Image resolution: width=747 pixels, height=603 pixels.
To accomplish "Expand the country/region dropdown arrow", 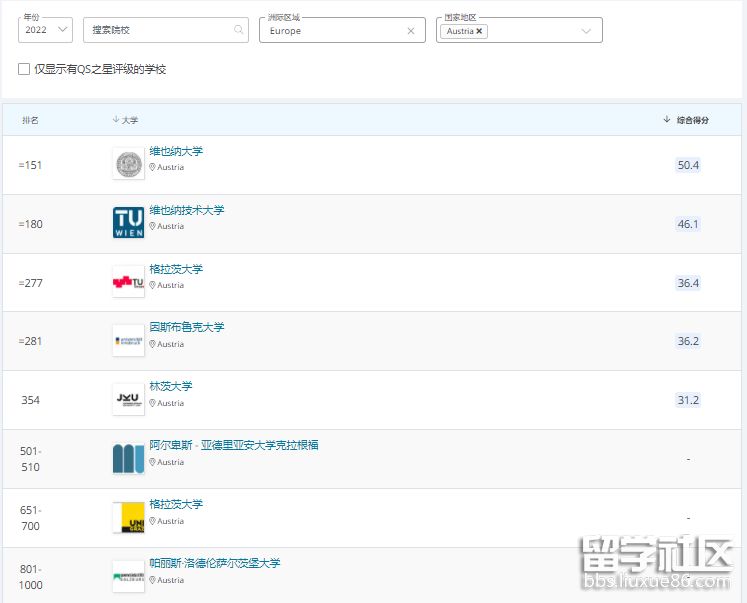I will 586,31.
